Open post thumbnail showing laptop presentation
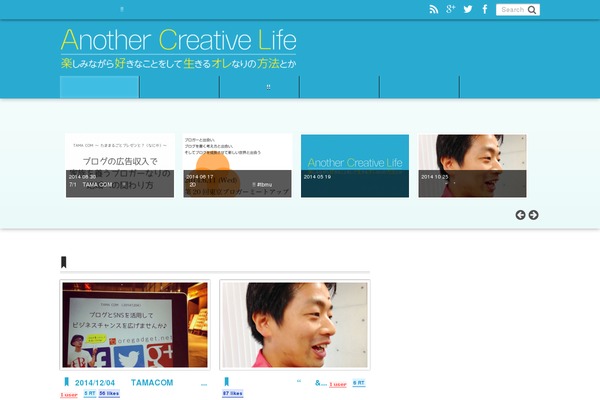Image resolution: width=600 pixels, height=400 pixels. [135, 325]
